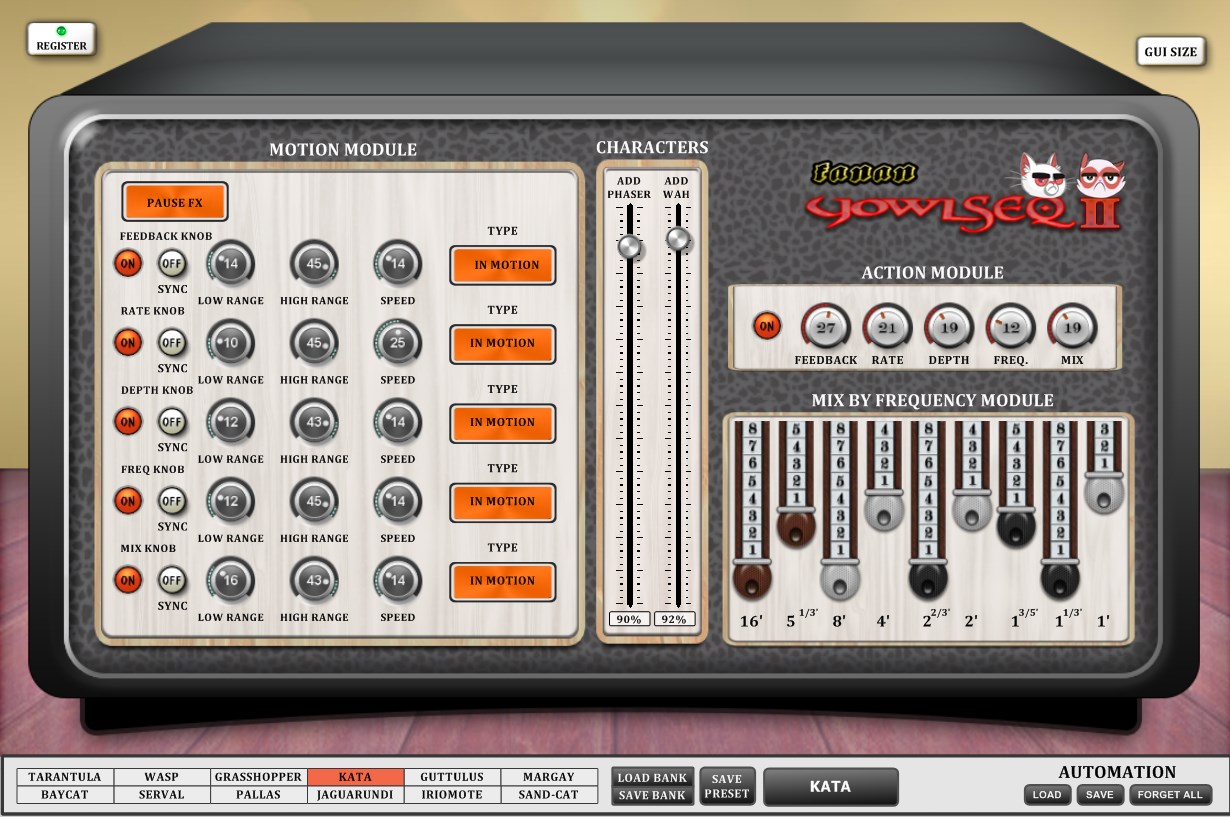Click the 8' drawbar handle
The height and width of the screenshot is (817, 1230).
point(840,579)
